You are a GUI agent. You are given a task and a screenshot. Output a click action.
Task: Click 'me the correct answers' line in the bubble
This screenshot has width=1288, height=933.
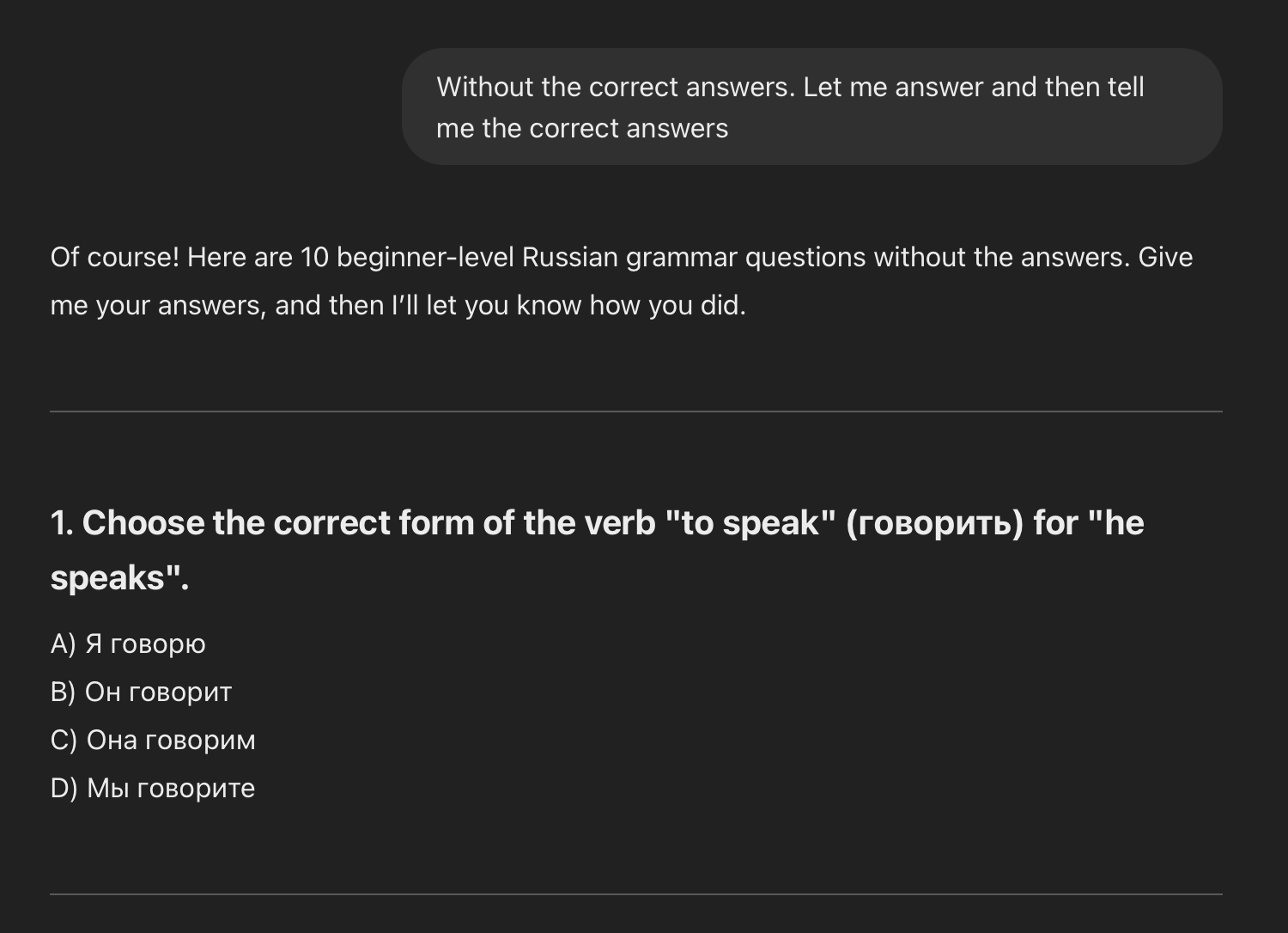tap(582, 128)
